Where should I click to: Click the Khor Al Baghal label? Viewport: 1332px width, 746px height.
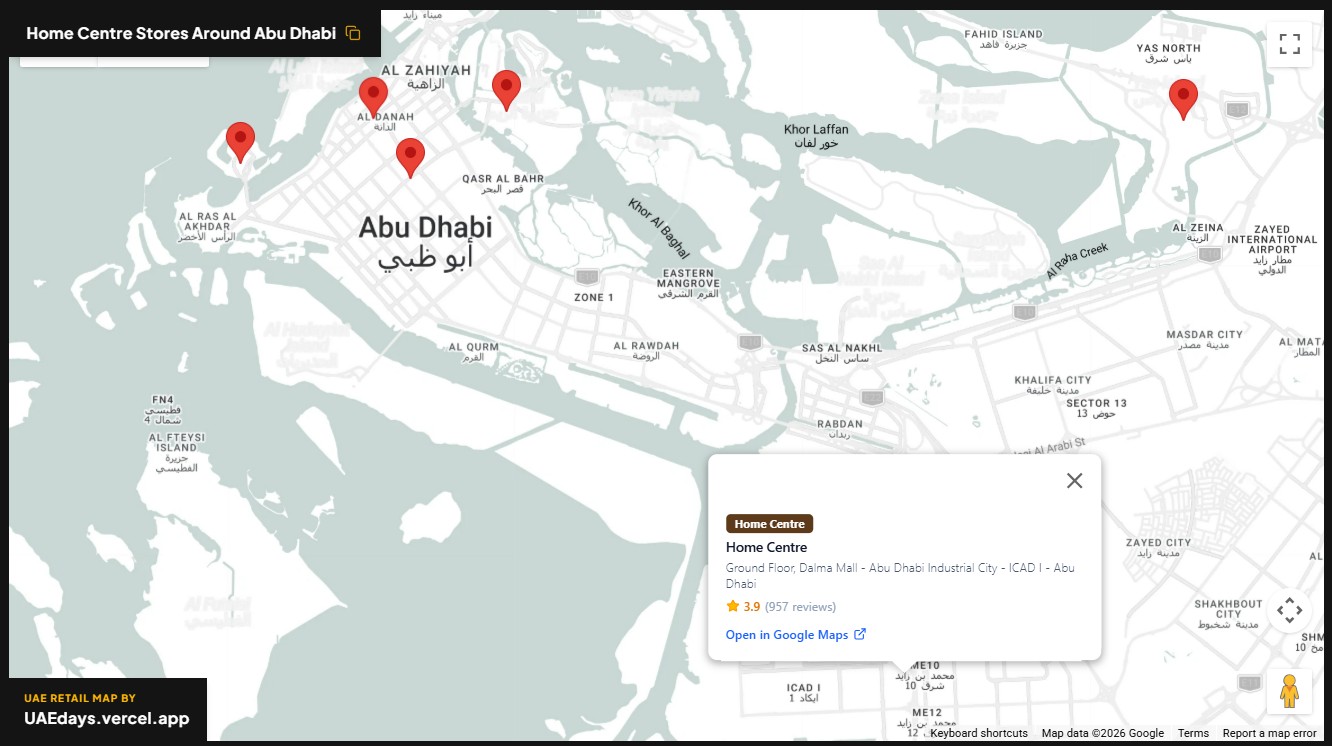pos(659,227)
